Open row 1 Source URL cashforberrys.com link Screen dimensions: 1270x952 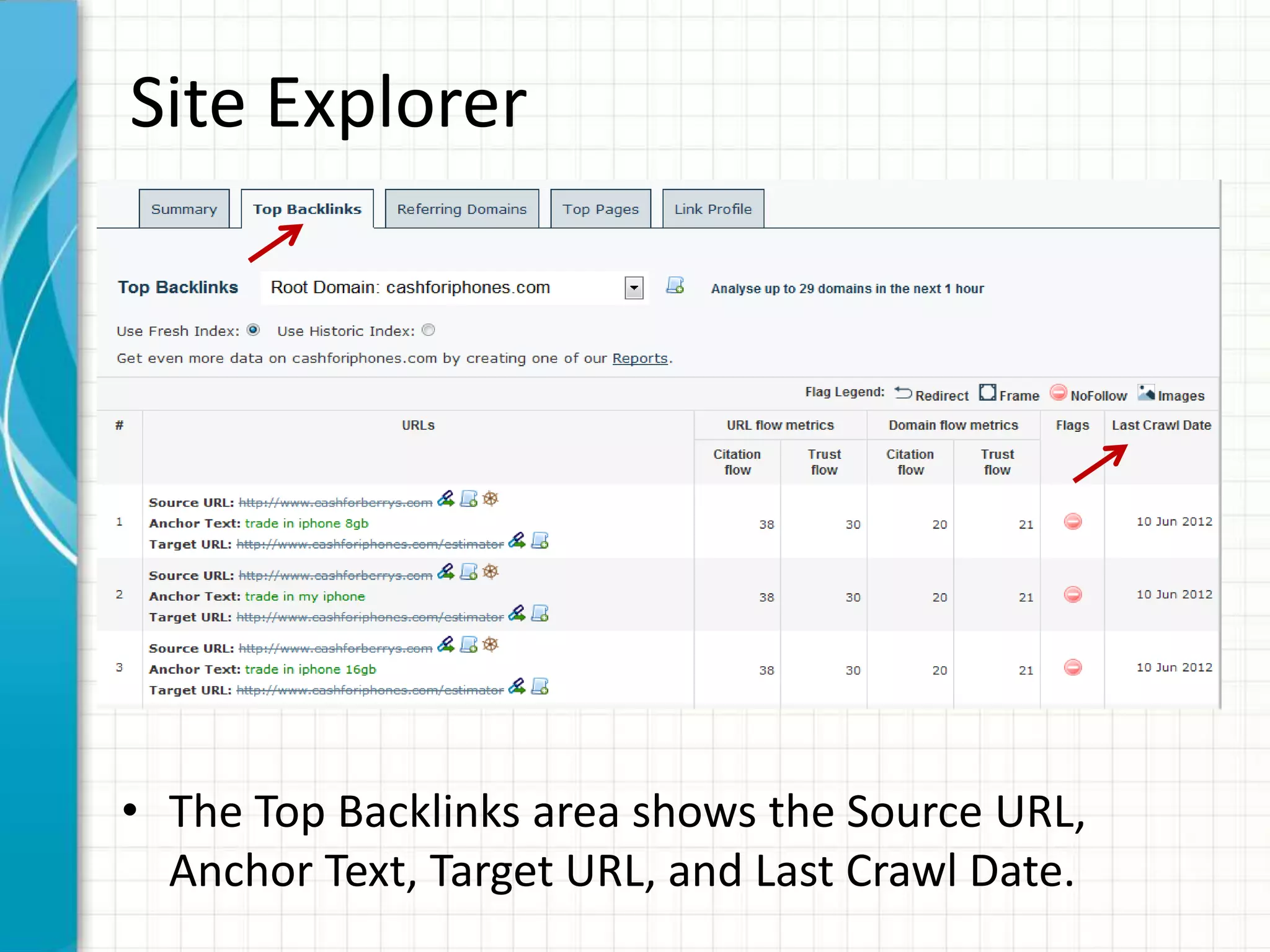(x=335, y=503)
